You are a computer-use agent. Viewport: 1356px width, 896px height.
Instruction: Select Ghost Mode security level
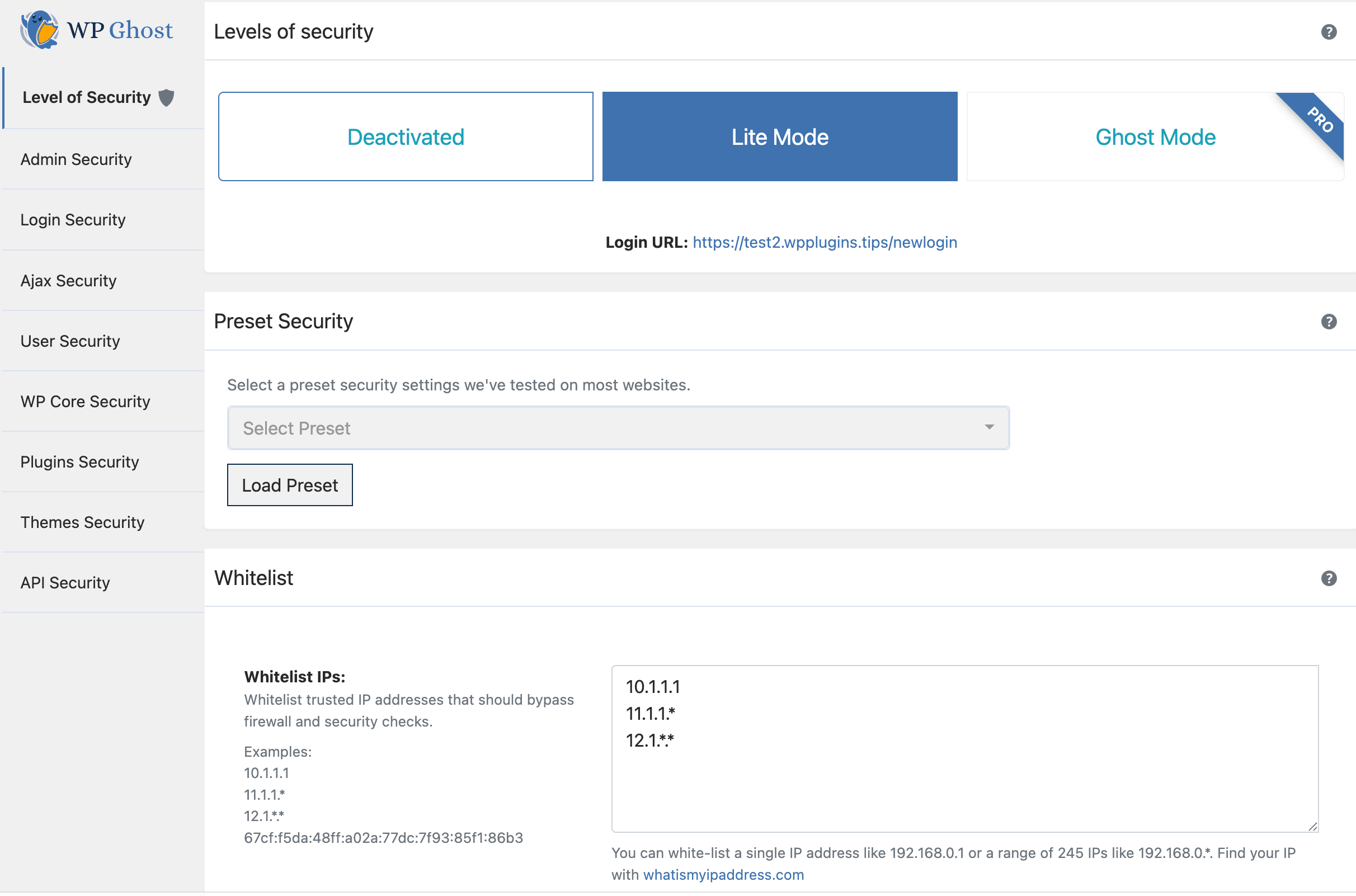point(1154,136)
